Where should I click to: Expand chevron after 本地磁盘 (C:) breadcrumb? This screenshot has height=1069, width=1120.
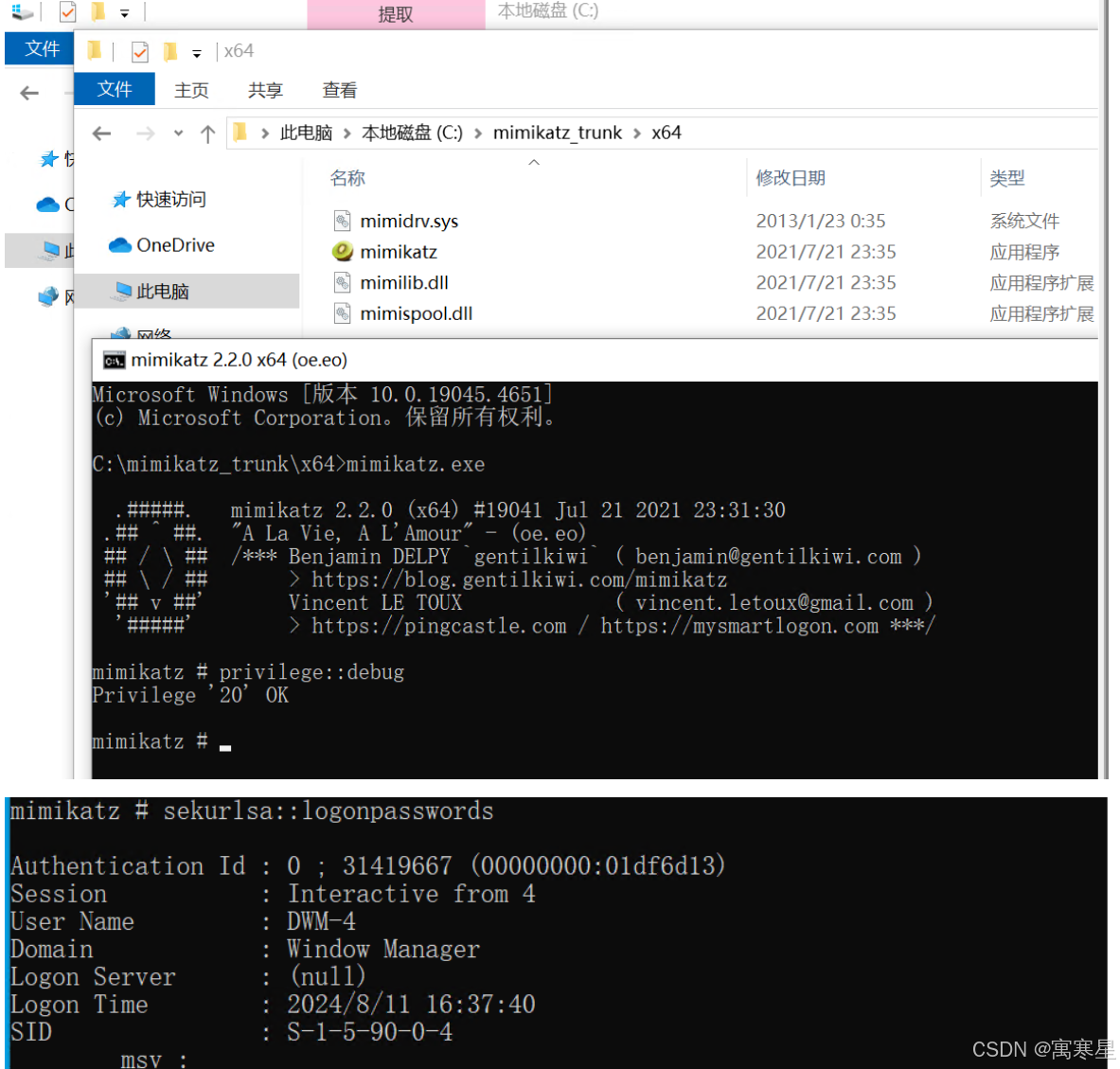pos(478,134)
